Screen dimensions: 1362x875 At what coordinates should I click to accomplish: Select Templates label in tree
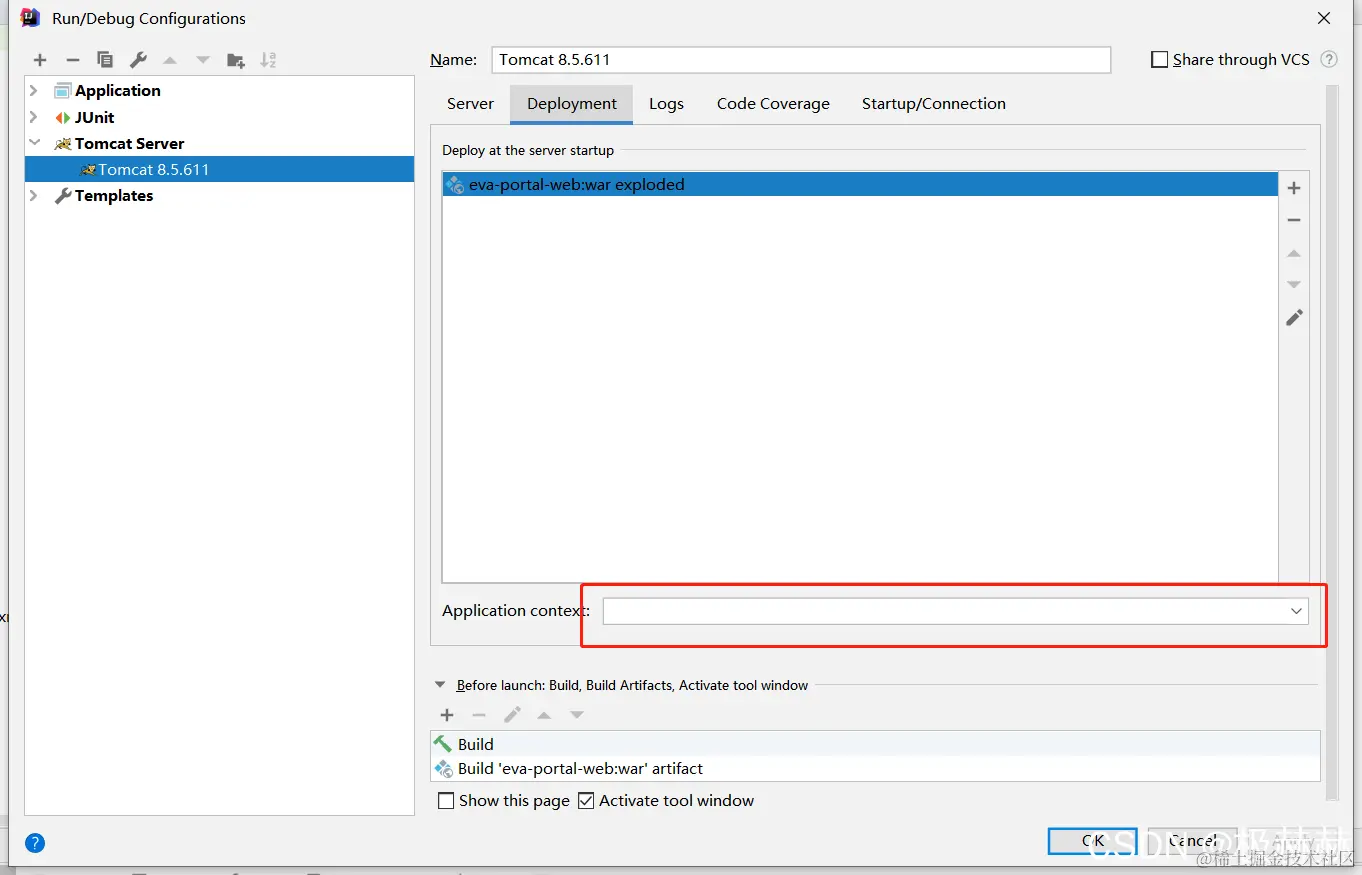tap(114, 196)
